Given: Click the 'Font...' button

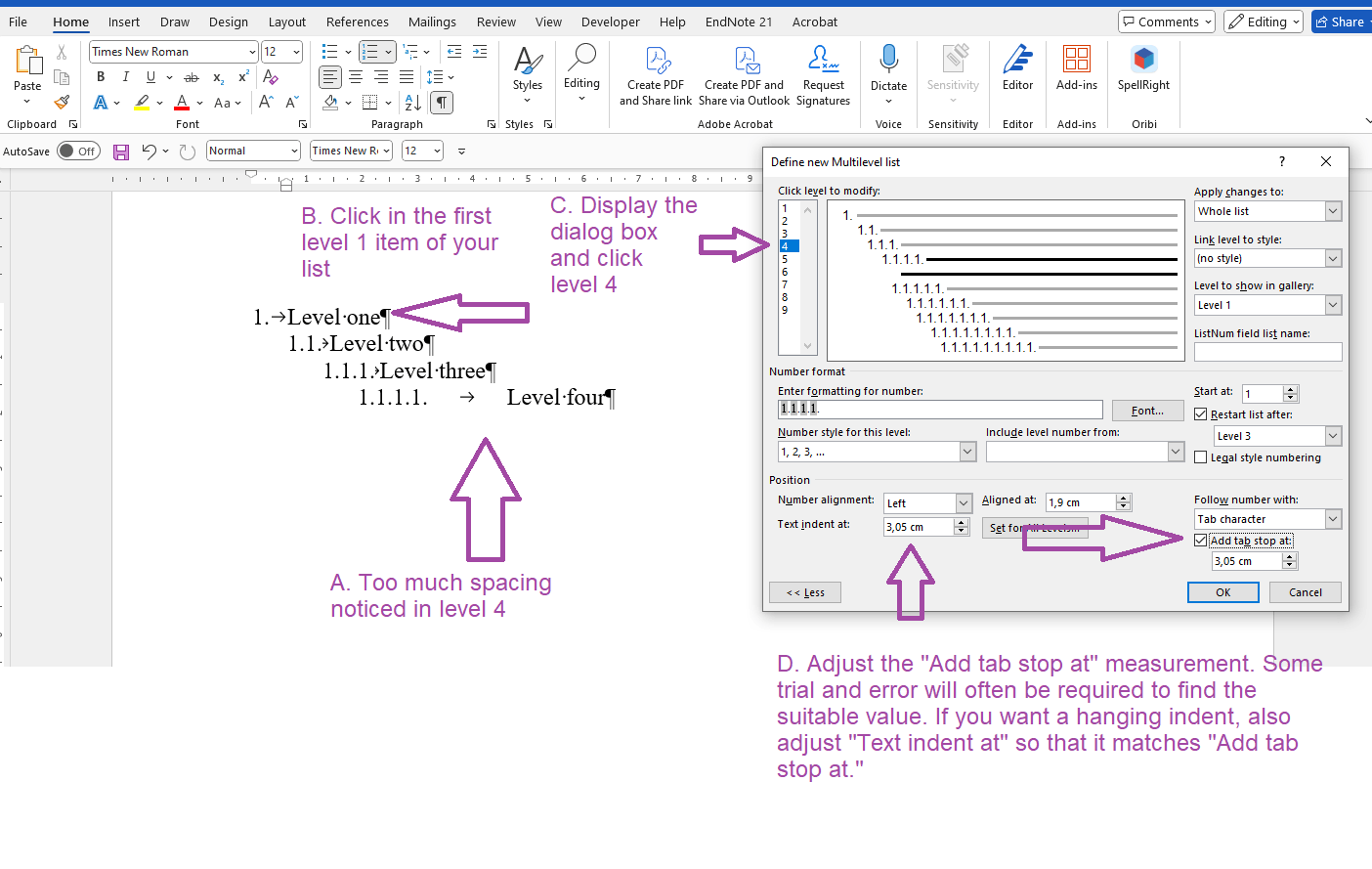Looking at the screenshot, I should point(1147,411).
